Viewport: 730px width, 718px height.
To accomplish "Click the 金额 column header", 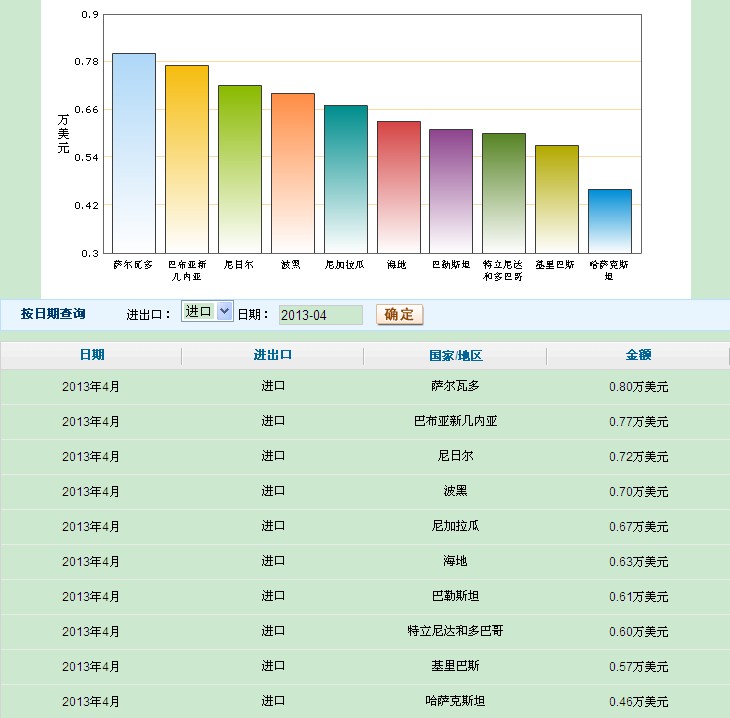I will tap(638, 355).
